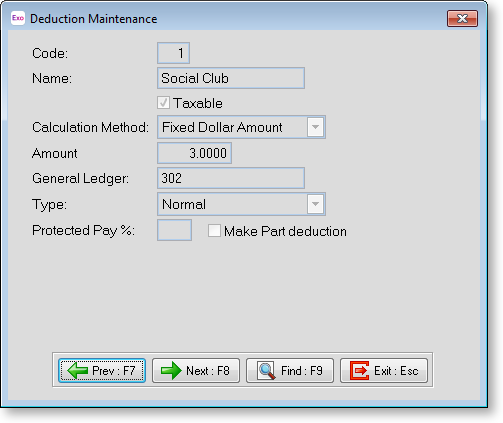
Task: Expand the Type dropdown arrow
Action: [315, 204]
